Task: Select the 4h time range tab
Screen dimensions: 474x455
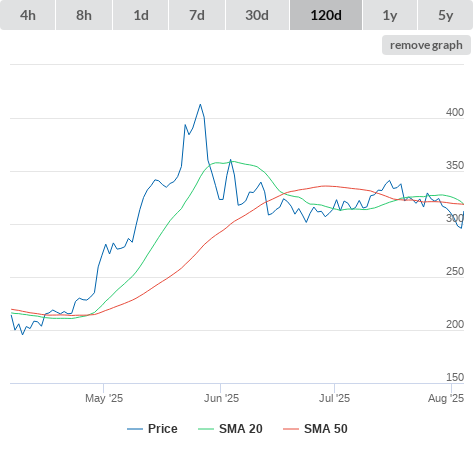Action: [28, 15]
